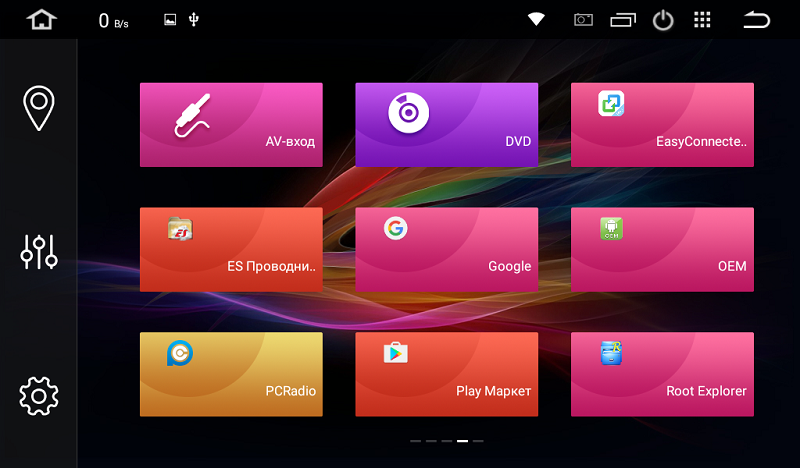Tap the image notification icon in the status bar
800x468 pixels.
170,19
